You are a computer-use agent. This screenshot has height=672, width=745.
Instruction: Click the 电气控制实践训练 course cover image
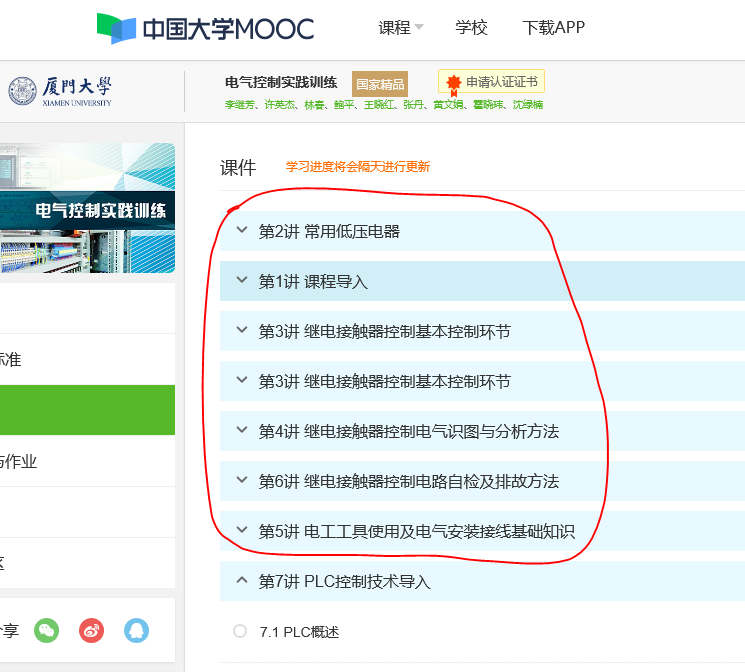point(87,208)
